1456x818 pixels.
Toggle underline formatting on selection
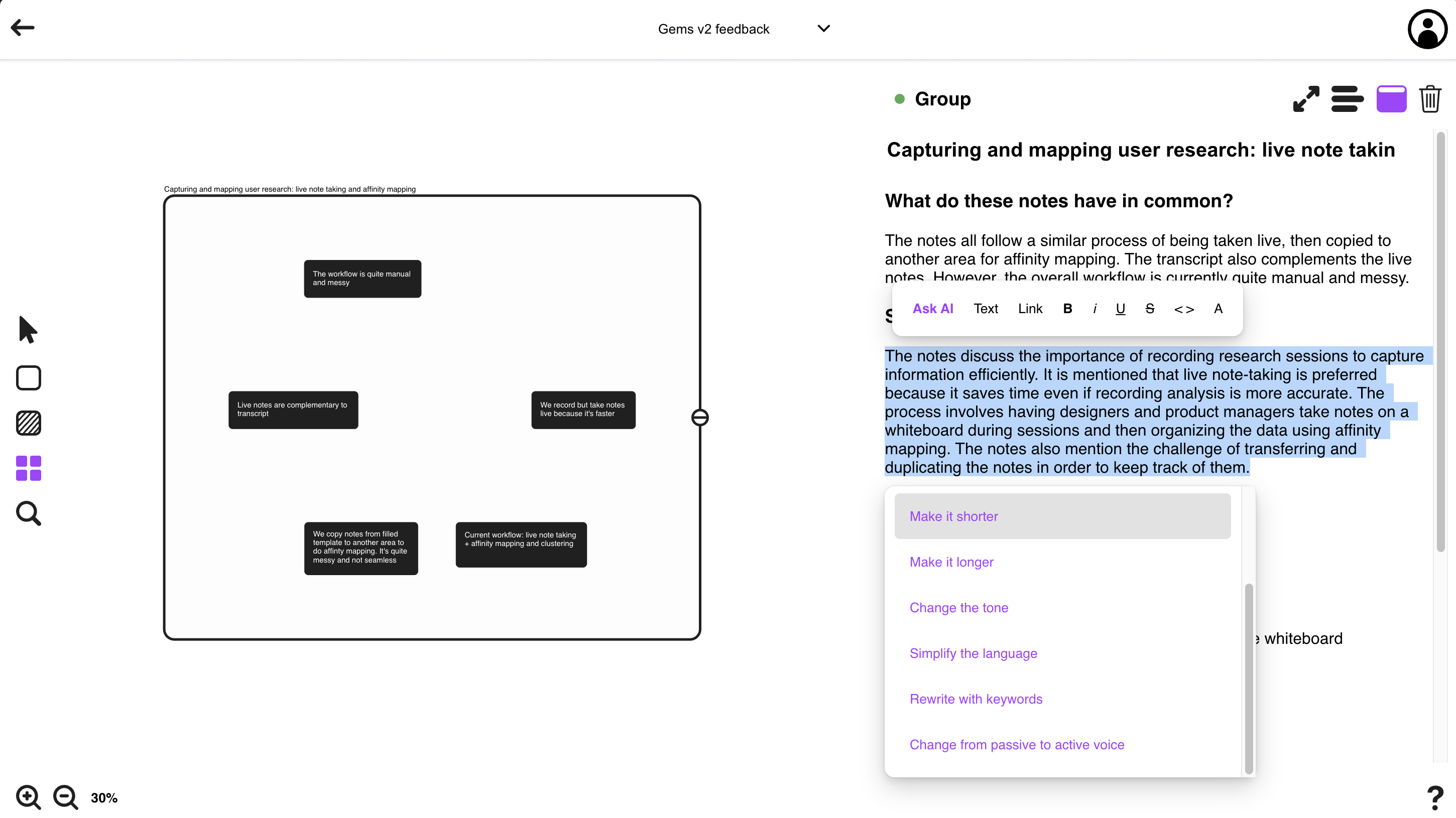pos(1120,309)
